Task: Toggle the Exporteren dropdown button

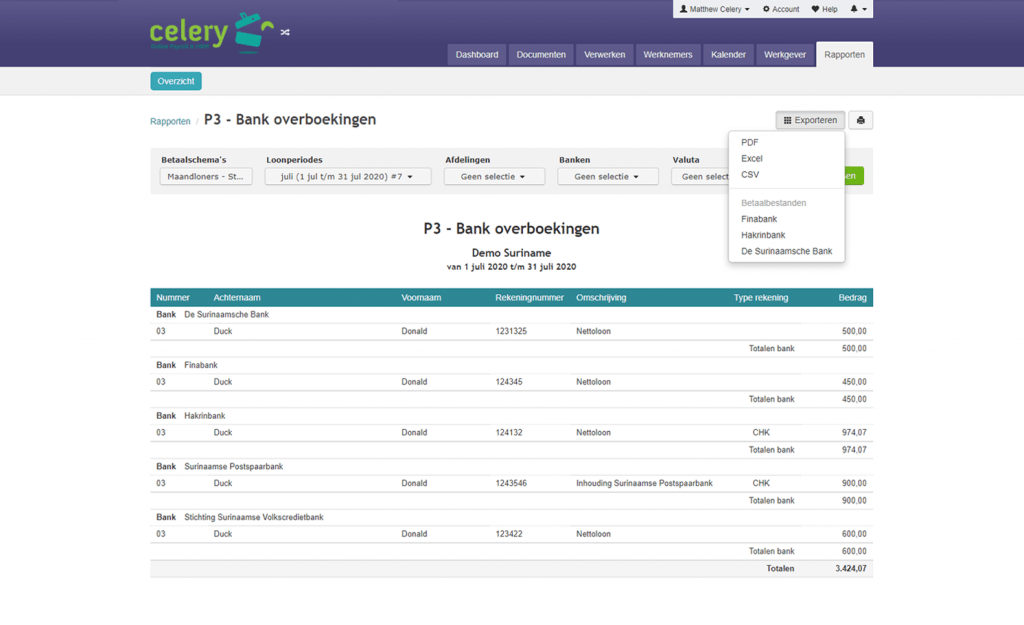Action: click(810, 120)
